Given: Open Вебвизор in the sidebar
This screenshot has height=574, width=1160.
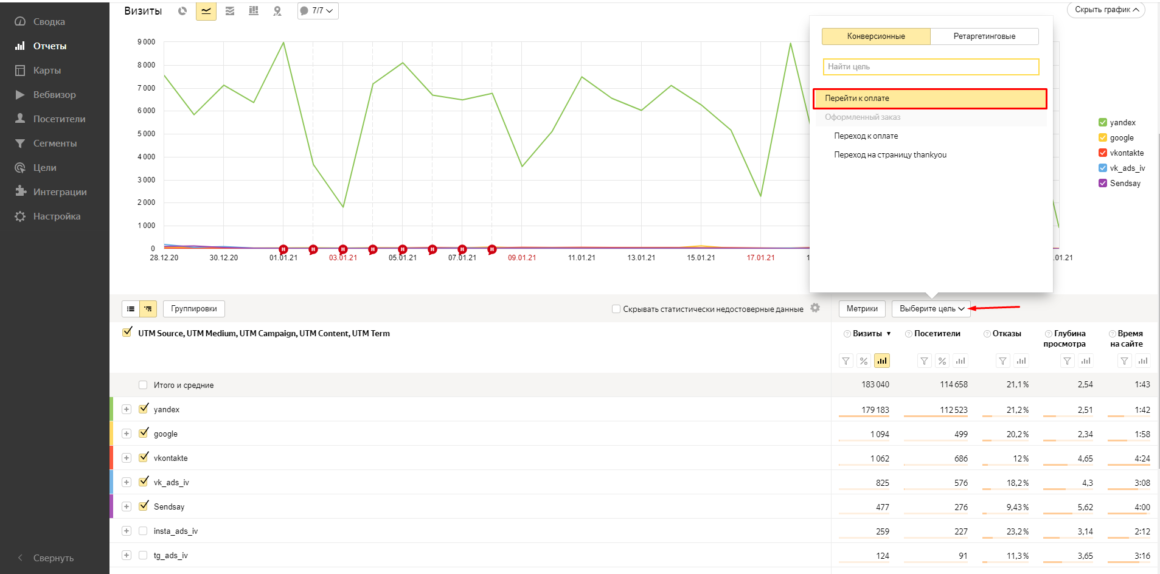Looking at the screenshot, I should 54,95.
